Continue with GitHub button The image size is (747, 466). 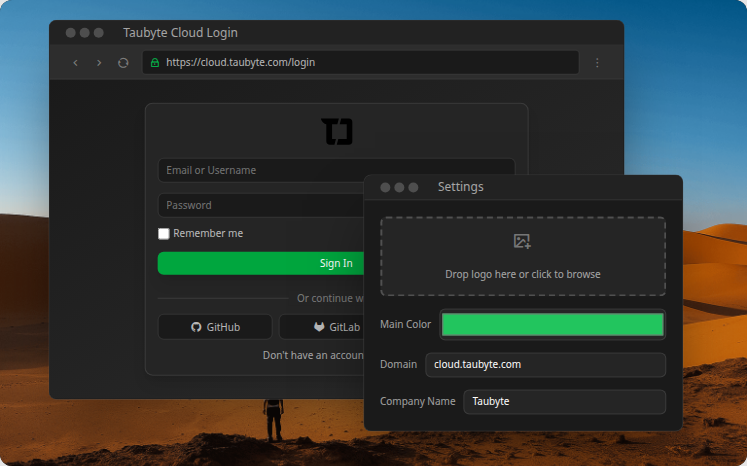215,327
